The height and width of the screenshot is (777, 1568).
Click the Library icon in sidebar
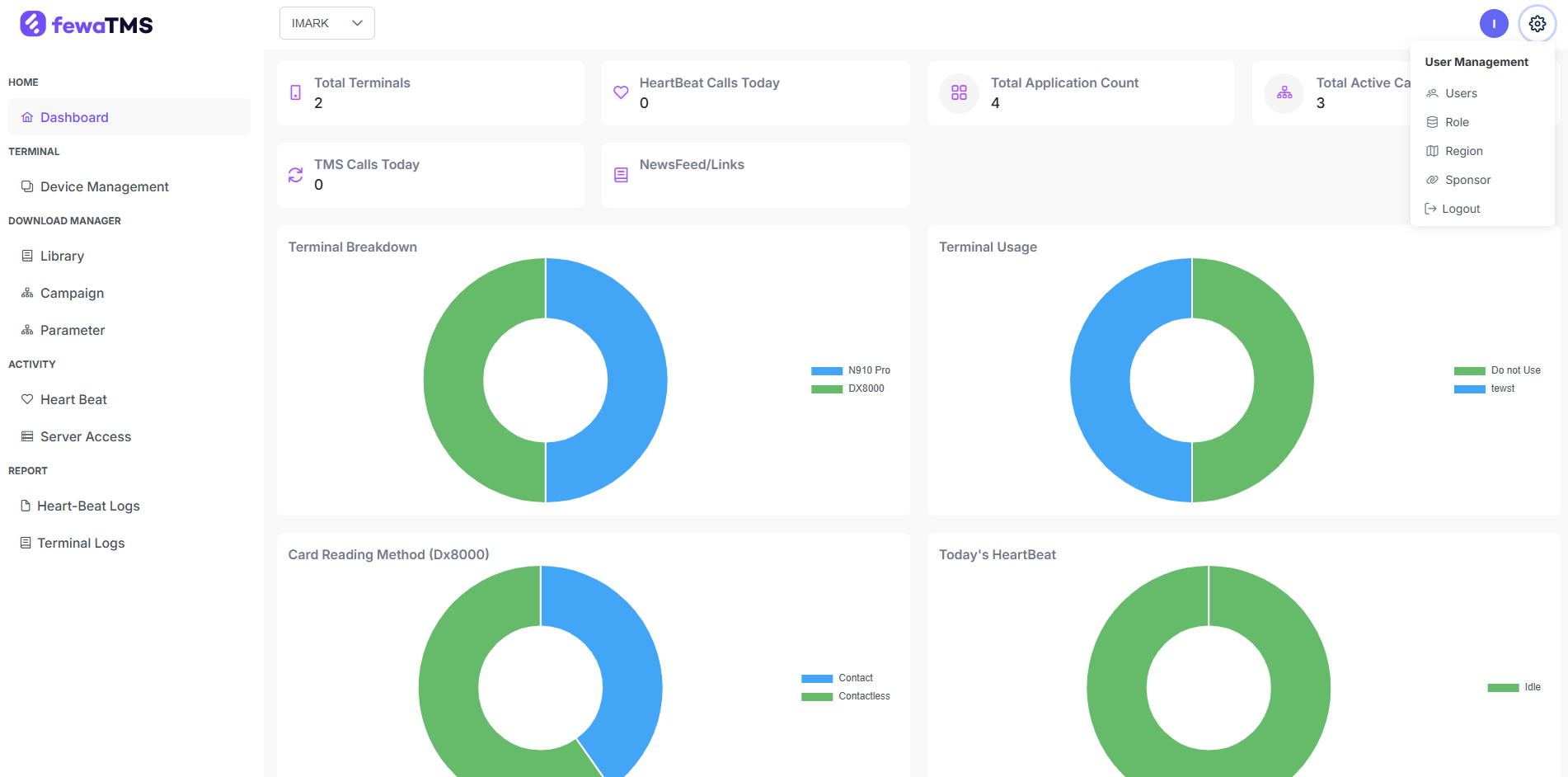pos(27,256)
